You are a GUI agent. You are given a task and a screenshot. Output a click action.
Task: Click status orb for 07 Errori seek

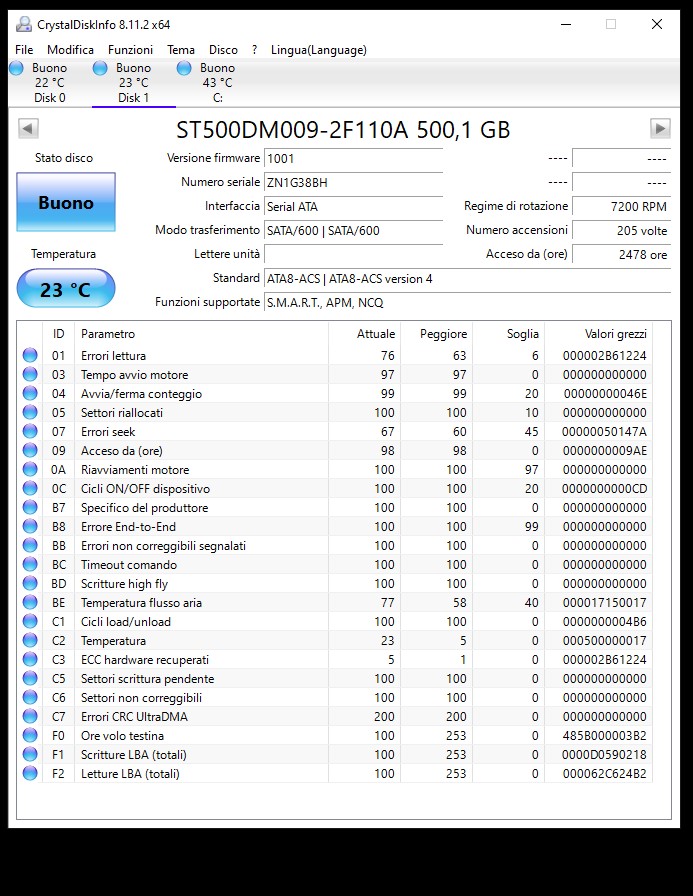point(30,431)
